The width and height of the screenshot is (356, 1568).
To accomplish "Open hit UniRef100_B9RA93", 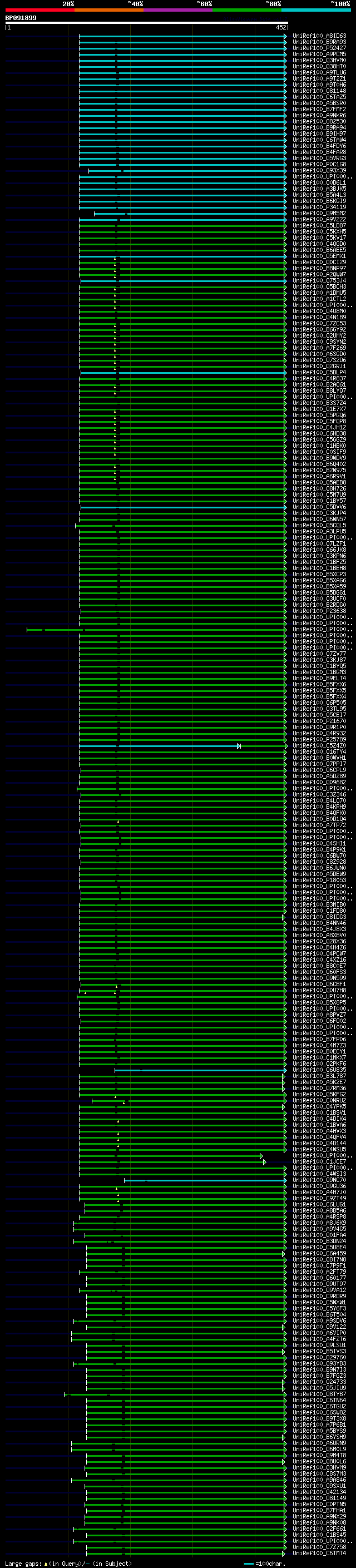I will coord(319,42).
